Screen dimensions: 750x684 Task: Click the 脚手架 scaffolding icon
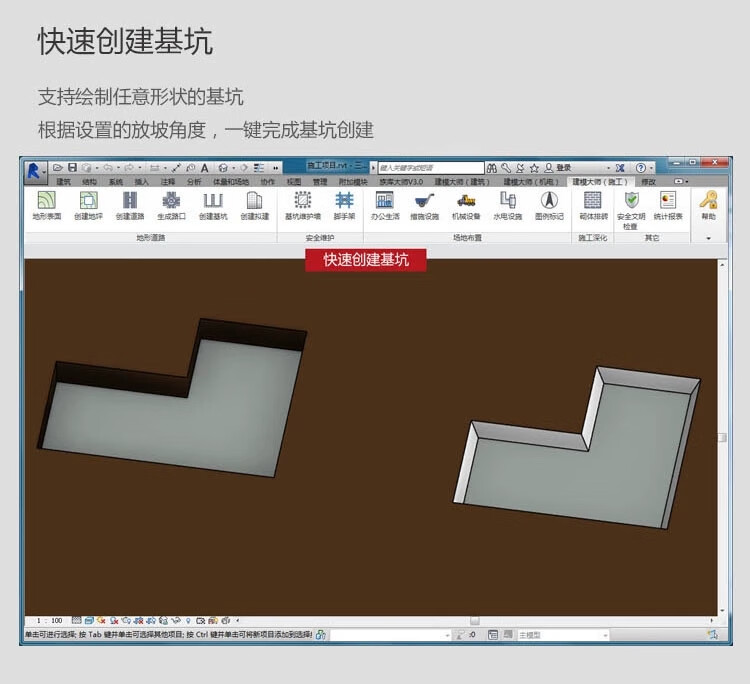pyautogui.click(x=344, y=205)
